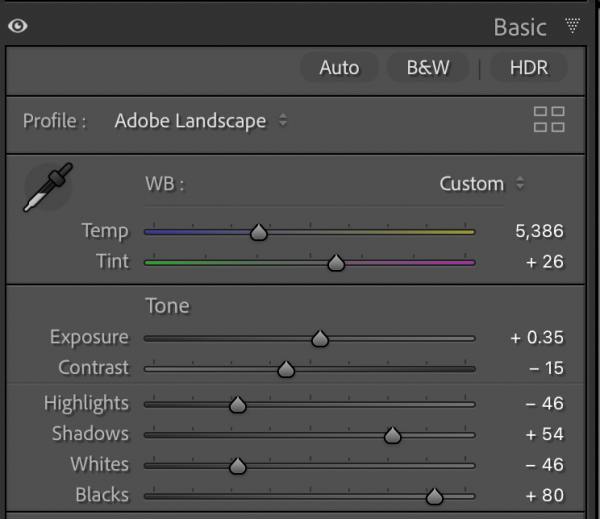Click the Tint label
The height and width of the screenshot is (519, 600).
pos(112,261)
